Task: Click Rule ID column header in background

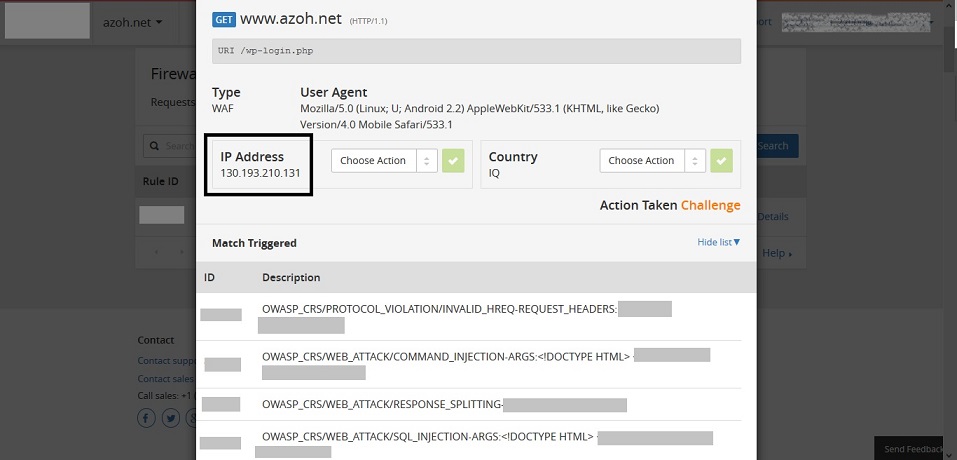Action: tap(161, 181)
